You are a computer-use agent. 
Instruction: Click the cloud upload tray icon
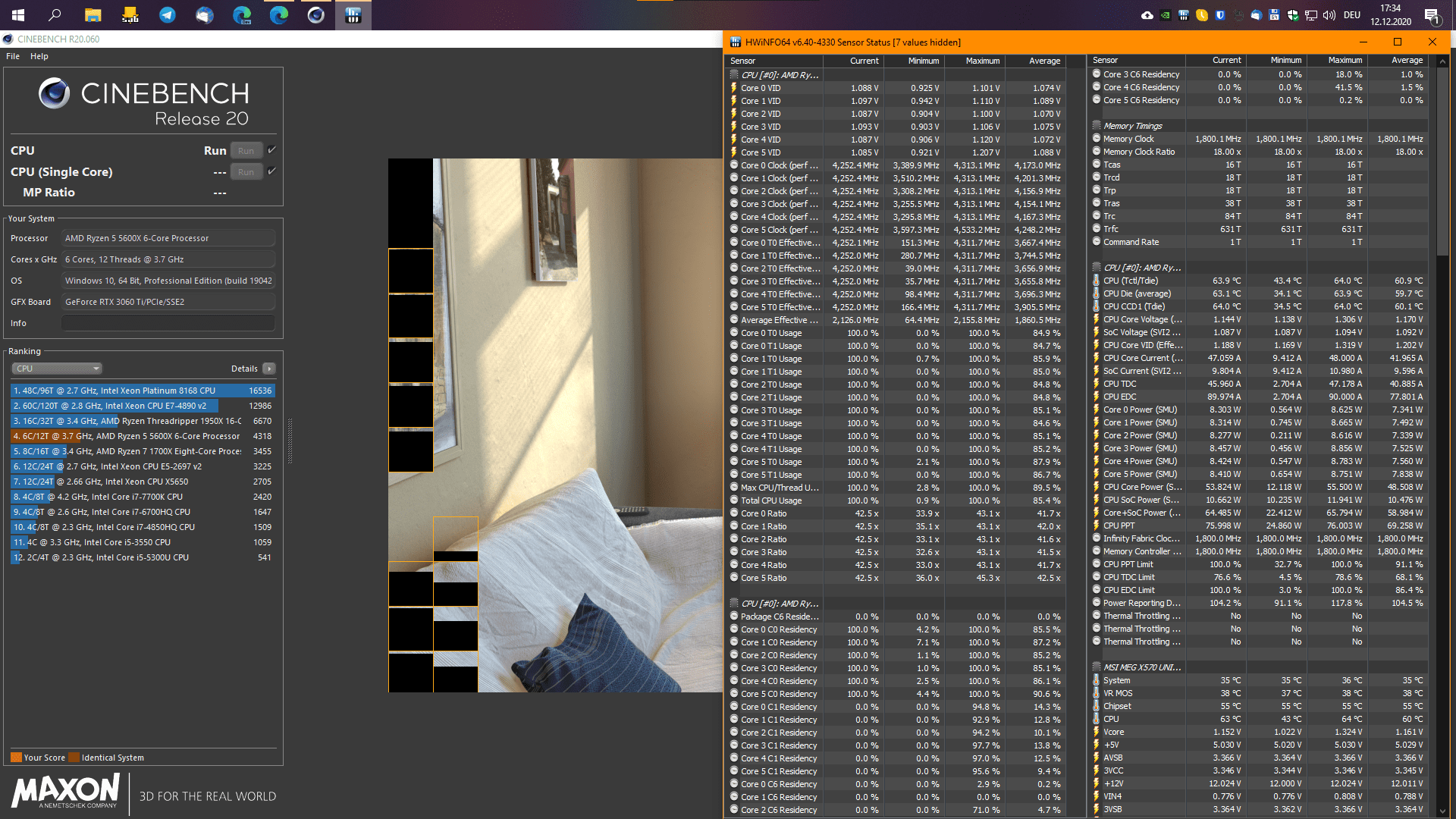(x=1147, y=15)
